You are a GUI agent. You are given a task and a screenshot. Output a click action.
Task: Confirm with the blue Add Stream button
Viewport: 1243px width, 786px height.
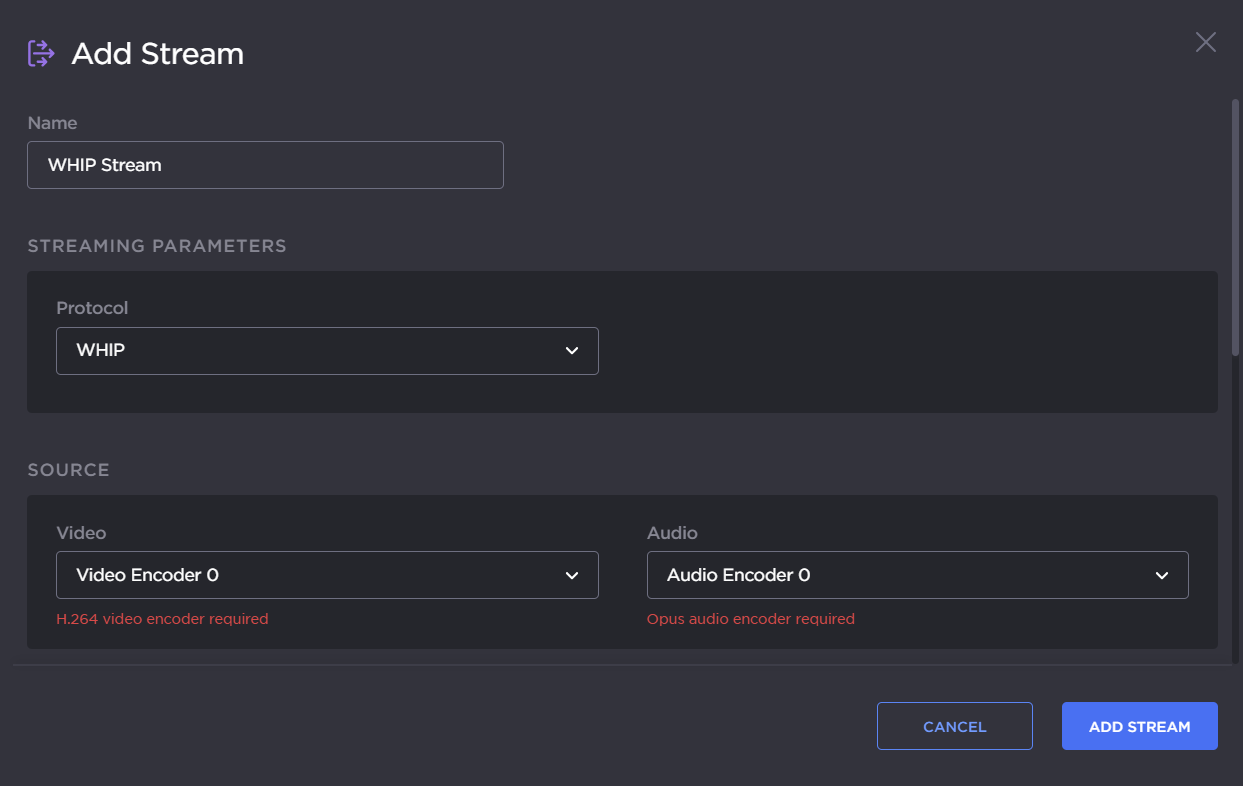pos(1139,726)
